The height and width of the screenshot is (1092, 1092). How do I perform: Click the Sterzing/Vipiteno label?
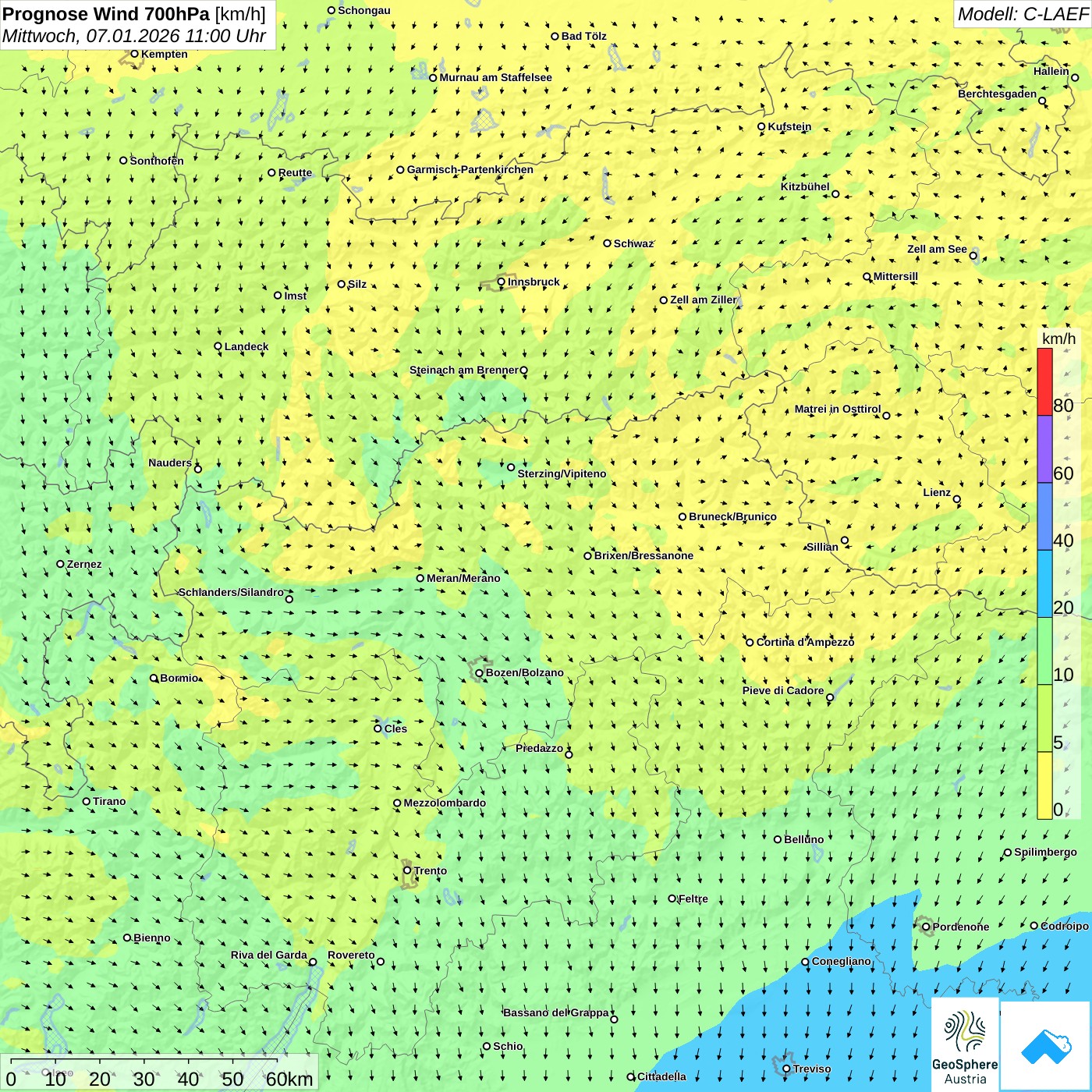pyautogui.click(x=562, y=473)
